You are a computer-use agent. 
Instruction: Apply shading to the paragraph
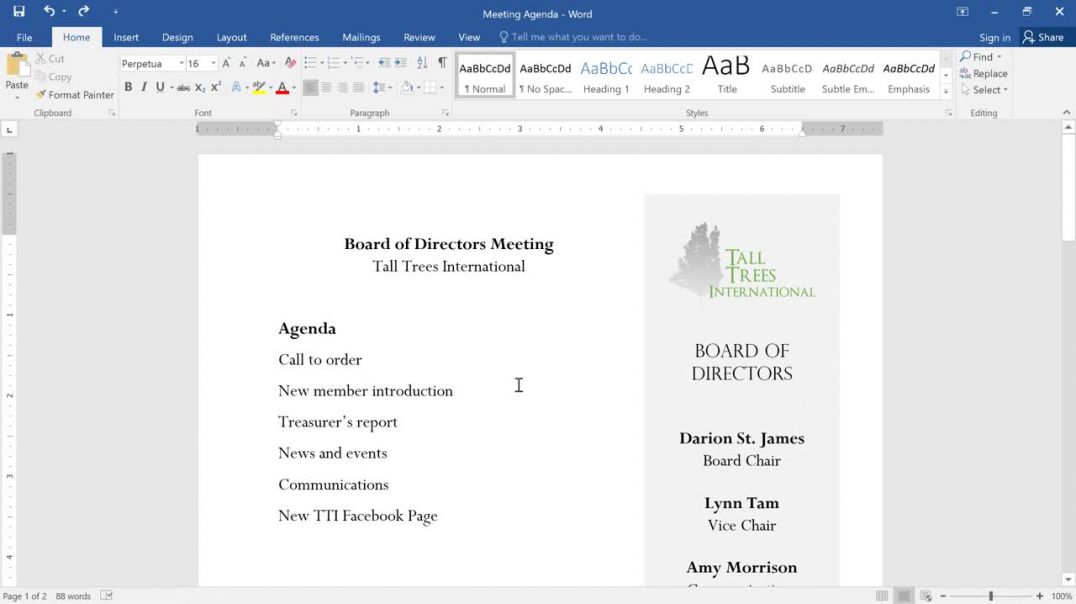(407, 87)
